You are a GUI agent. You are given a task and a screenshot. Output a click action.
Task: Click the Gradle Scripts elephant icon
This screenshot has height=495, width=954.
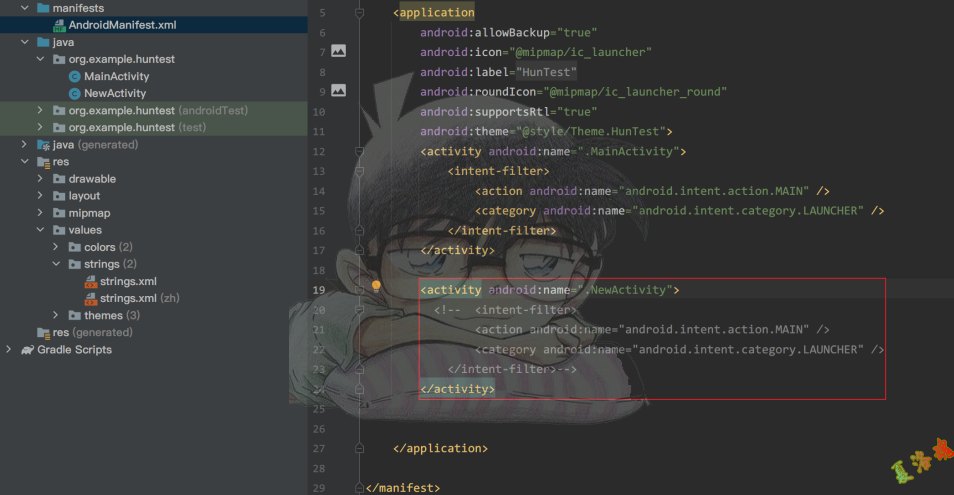click(26, 350)
